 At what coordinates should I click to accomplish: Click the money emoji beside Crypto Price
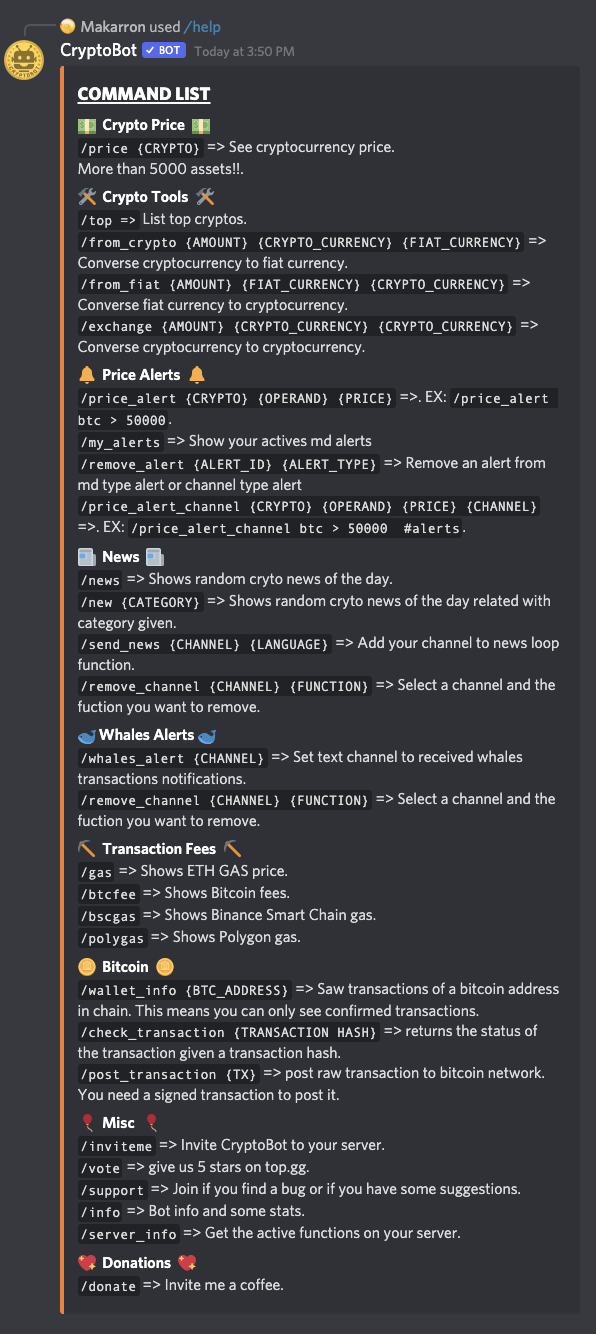point(88,124)
